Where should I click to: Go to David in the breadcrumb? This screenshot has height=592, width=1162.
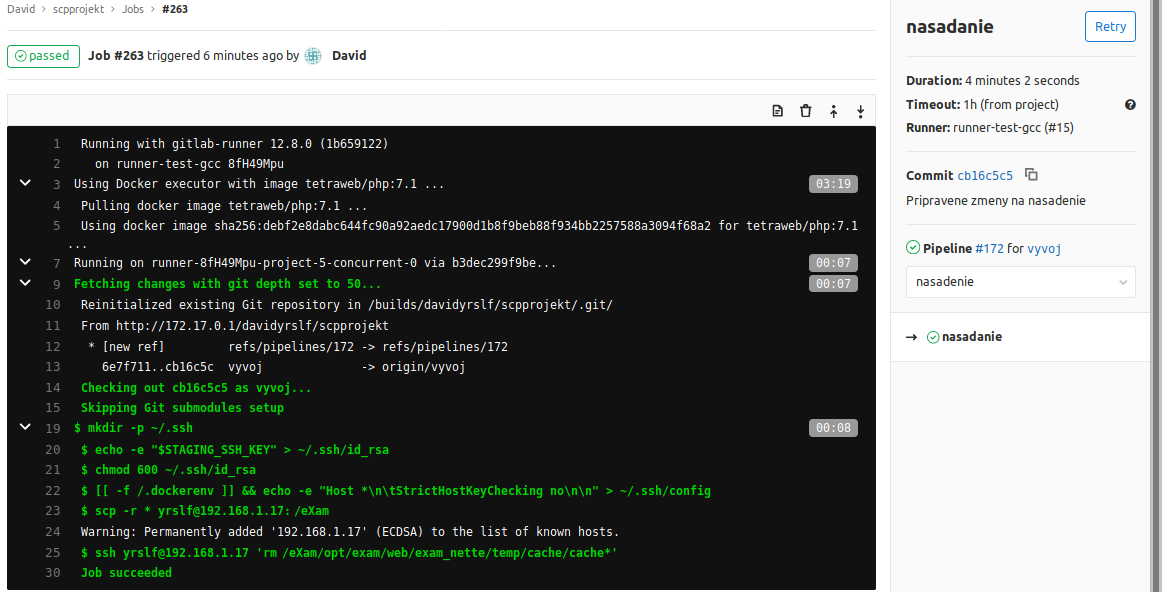[21, 10]
